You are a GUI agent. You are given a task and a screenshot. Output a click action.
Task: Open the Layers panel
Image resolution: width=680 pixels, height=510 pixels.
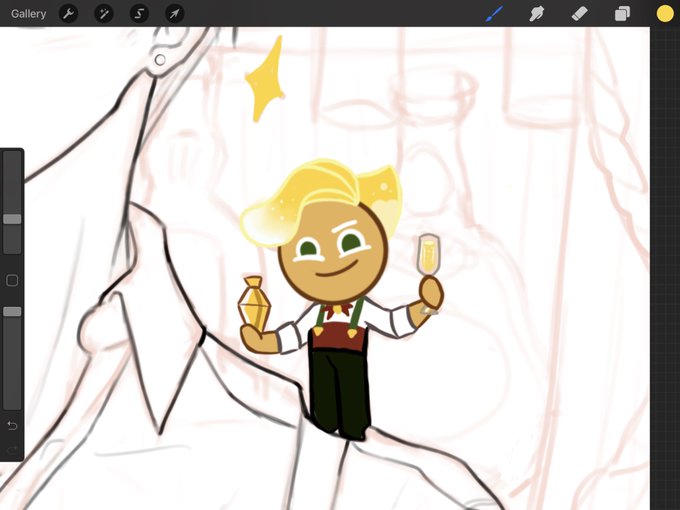(622, 14)
